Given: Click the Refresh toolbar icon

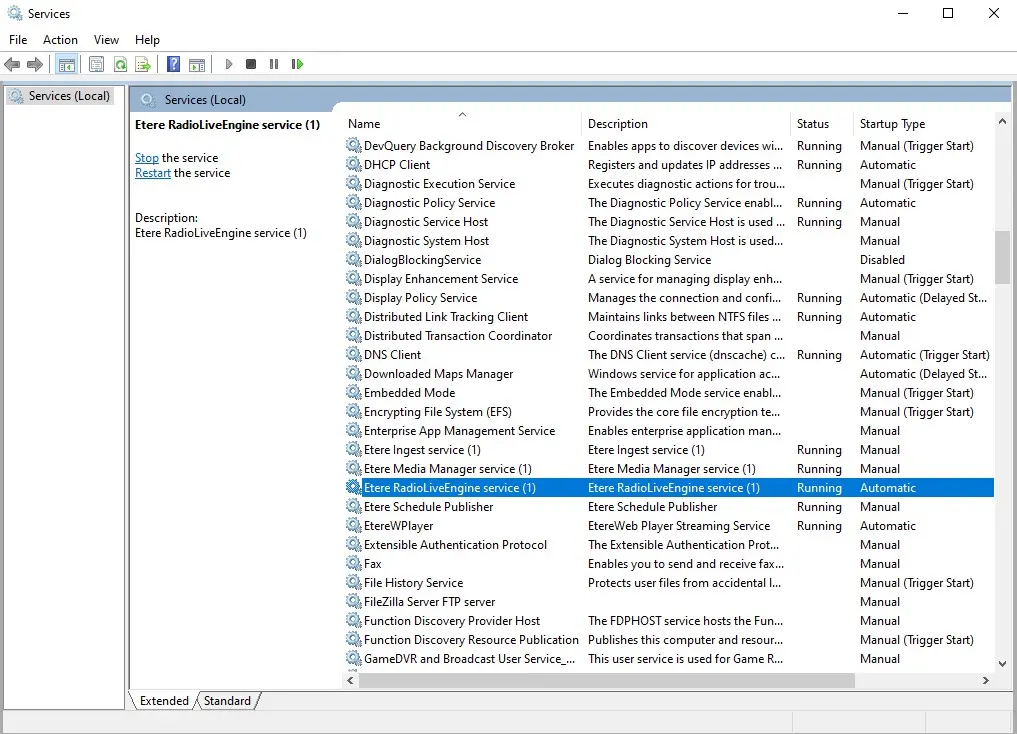Looking at the screenshot, I should coord(120,65).
